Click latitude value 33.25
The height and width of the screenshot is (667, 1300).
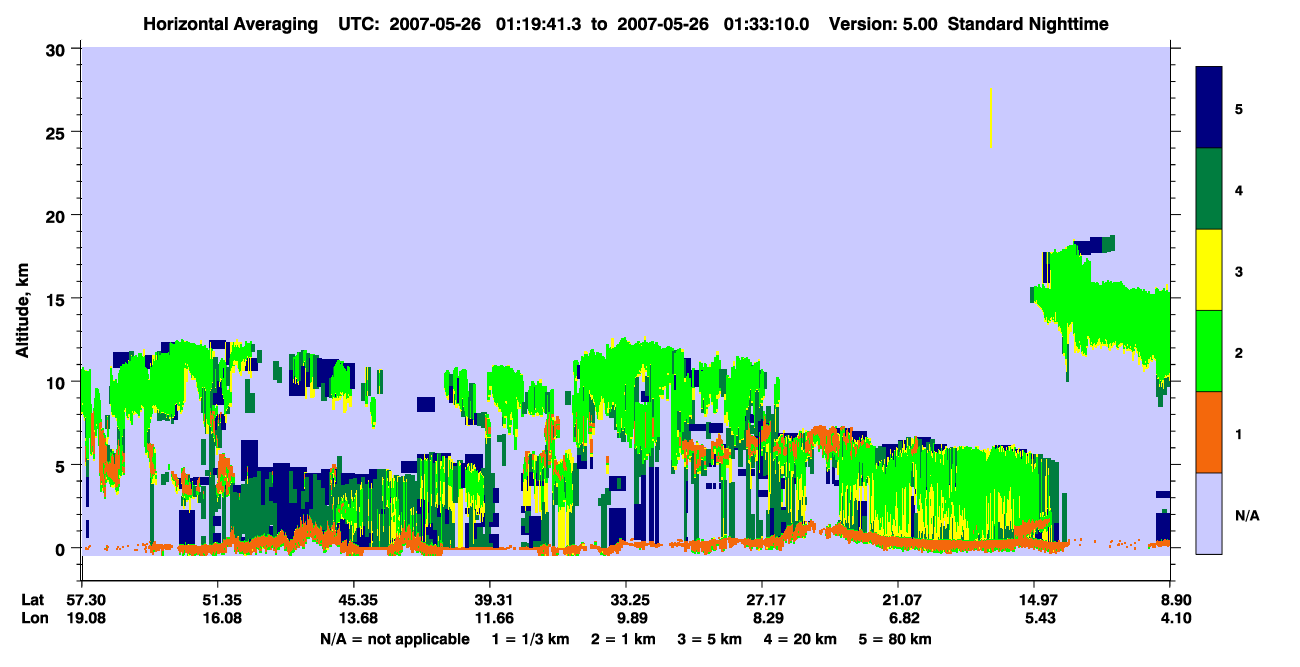(625, 600)
